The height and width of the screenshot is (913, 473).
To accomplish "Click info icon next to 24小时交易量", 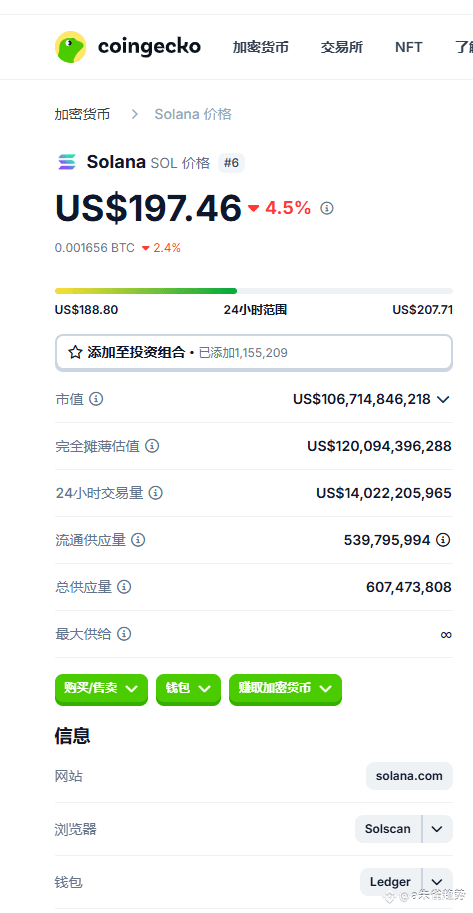I will coord(156,493).
